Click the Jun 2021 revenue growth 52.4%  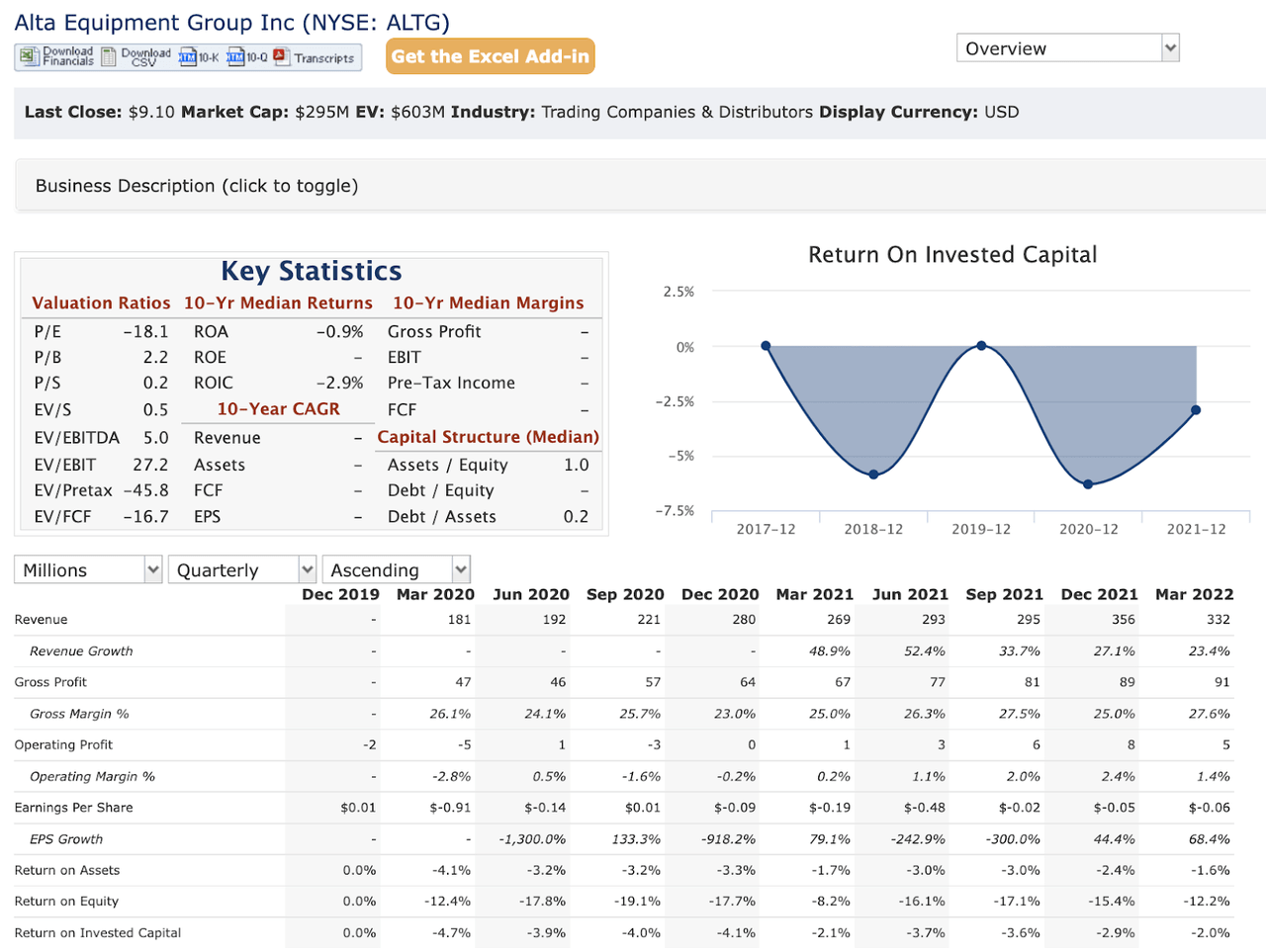925,651
